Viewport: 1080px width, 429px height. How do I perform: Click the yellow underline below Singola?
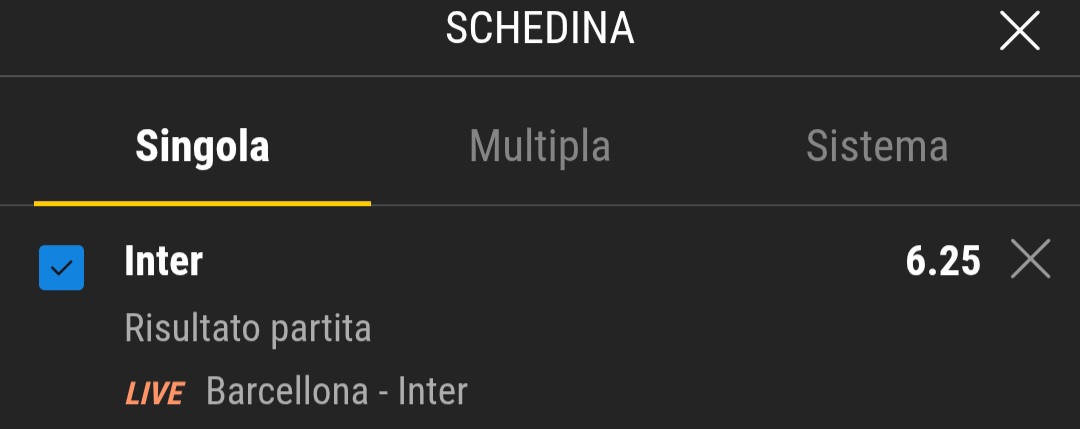click(x=202, y=203)
